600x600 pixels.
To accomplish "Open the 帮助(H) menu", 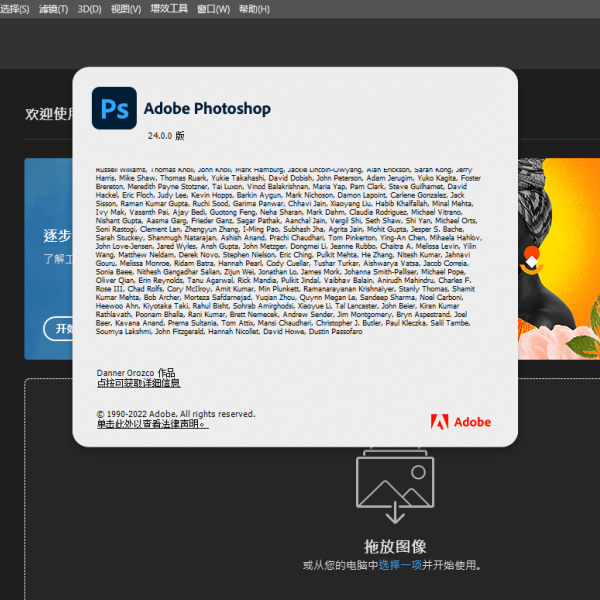I will (254, 9).
